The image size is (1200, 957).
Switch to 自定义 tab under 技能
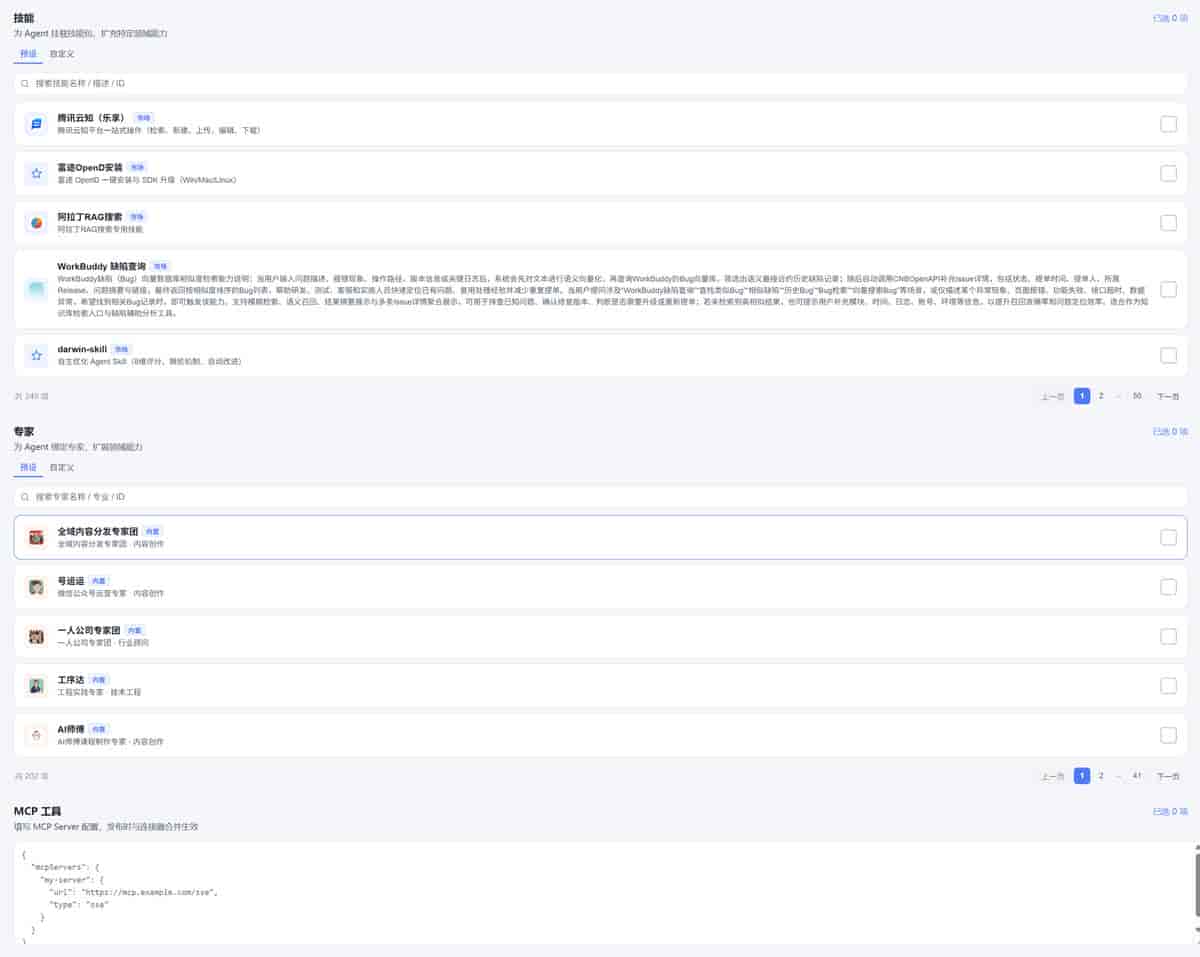point(62,54)
